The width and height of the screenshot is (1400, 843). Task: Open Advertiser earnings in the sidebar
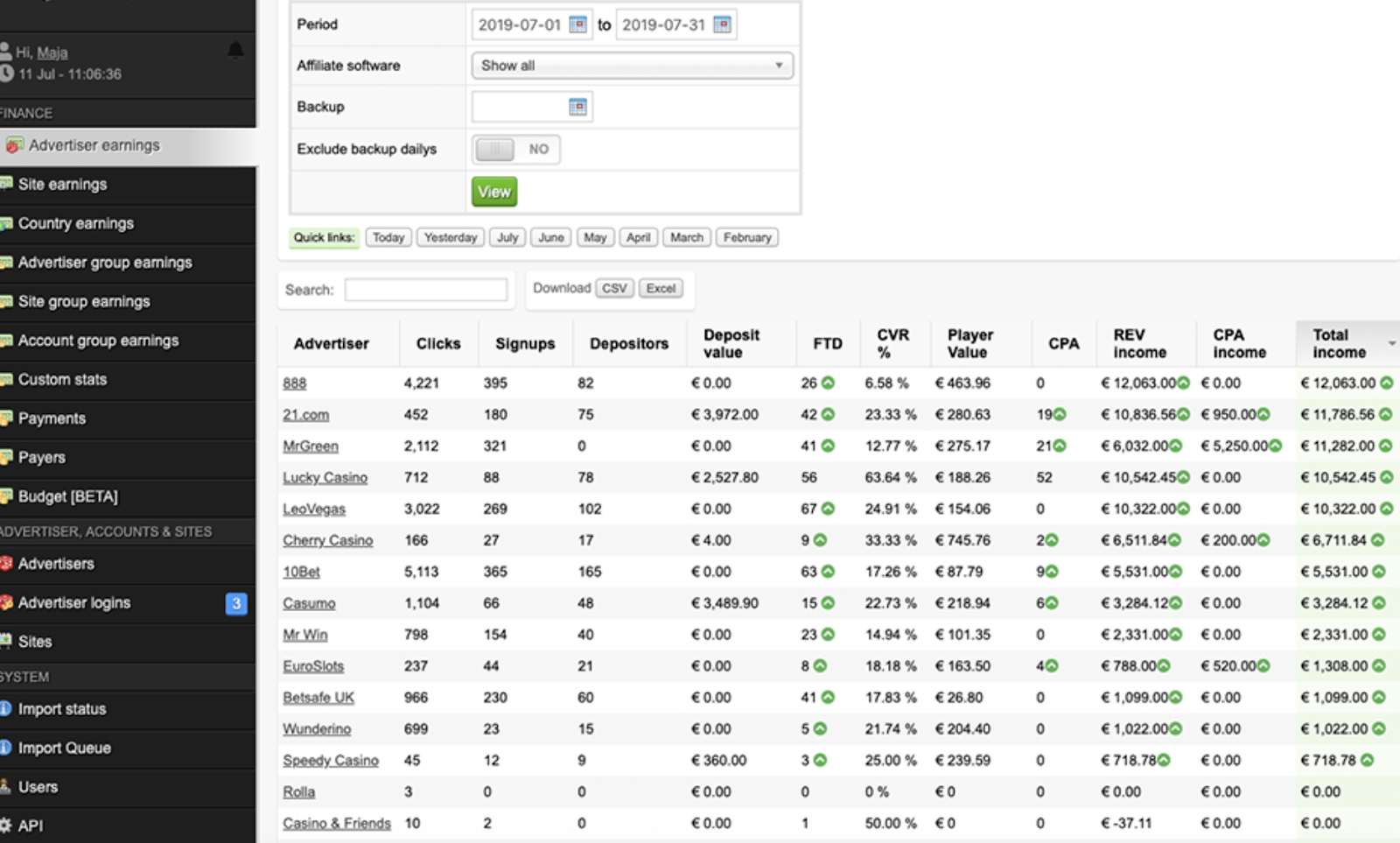pyautogui.click(x=94, y=145)
